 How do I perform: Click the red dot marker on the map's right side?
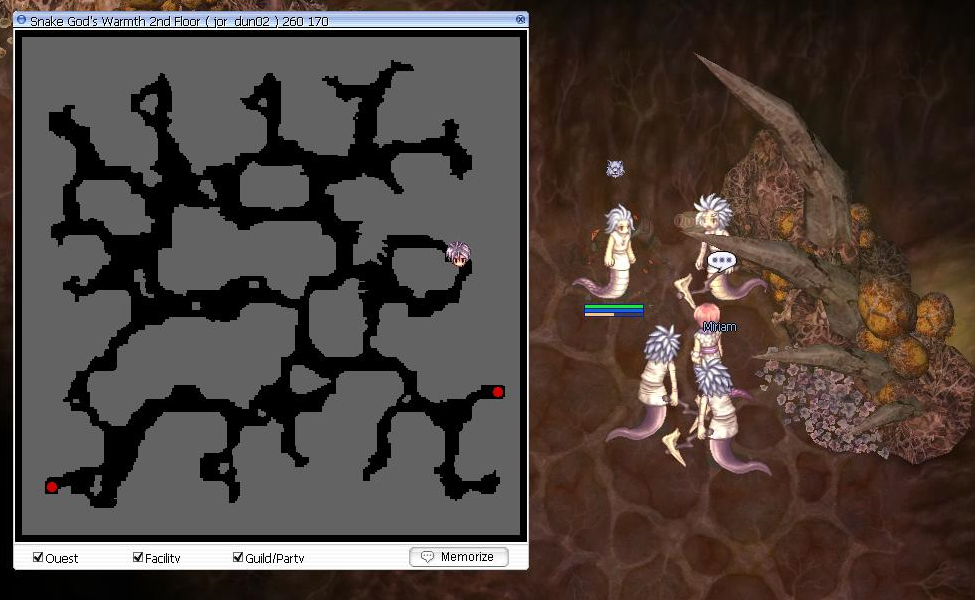[497, 392]
